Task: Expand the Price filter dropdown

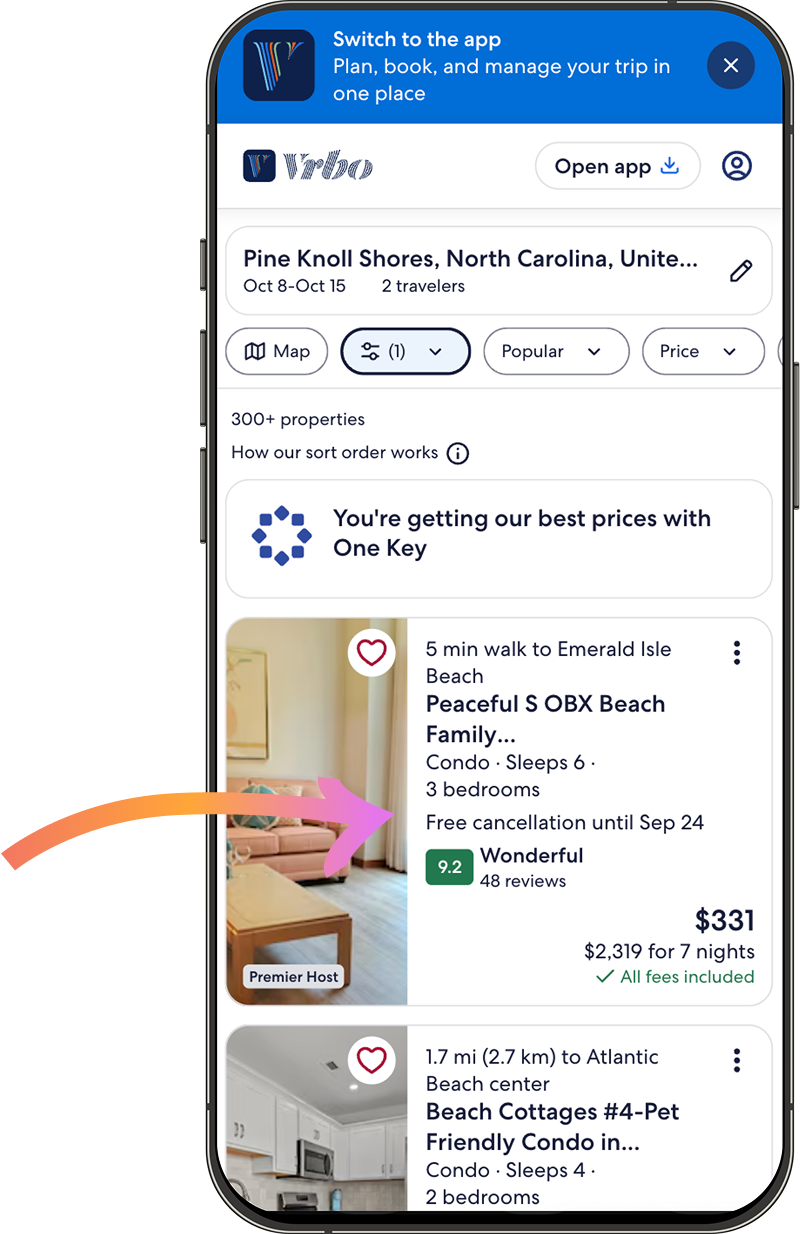Action: tap(704, 352)
